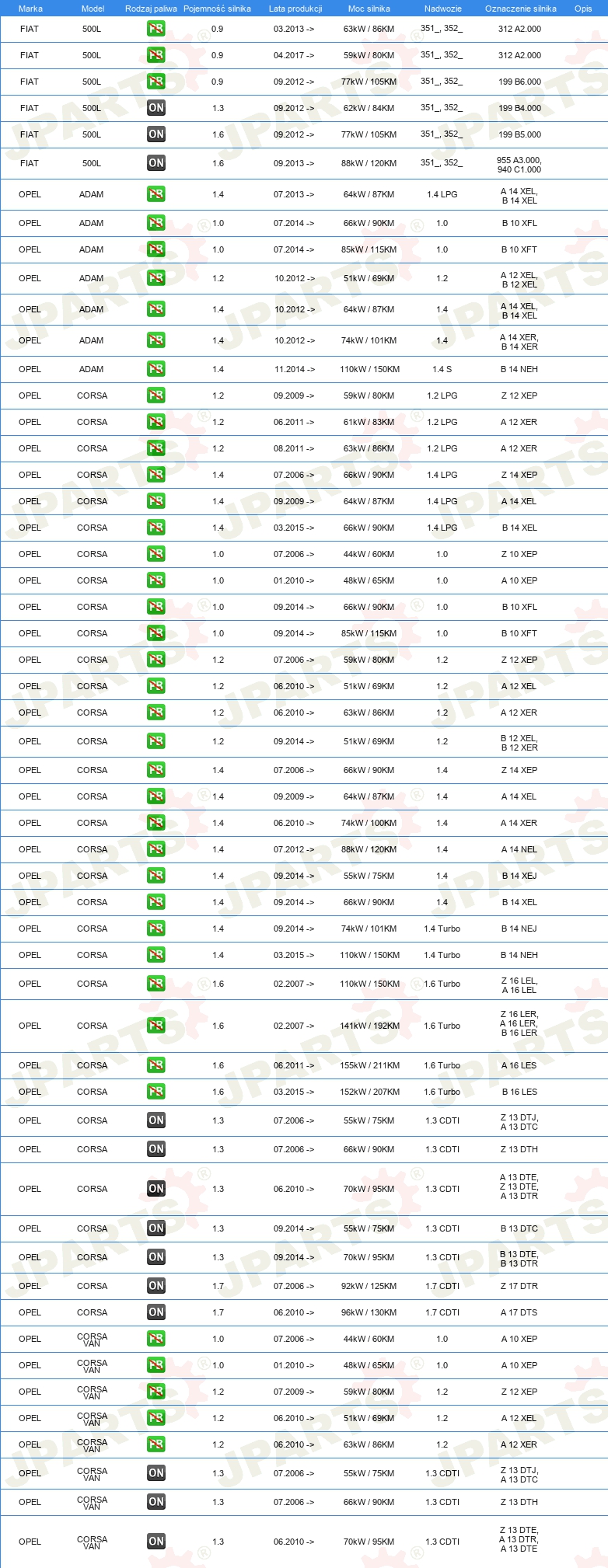Click the Moc silnika column header
The image size is (608, 1568).
[x=369, y=9]
